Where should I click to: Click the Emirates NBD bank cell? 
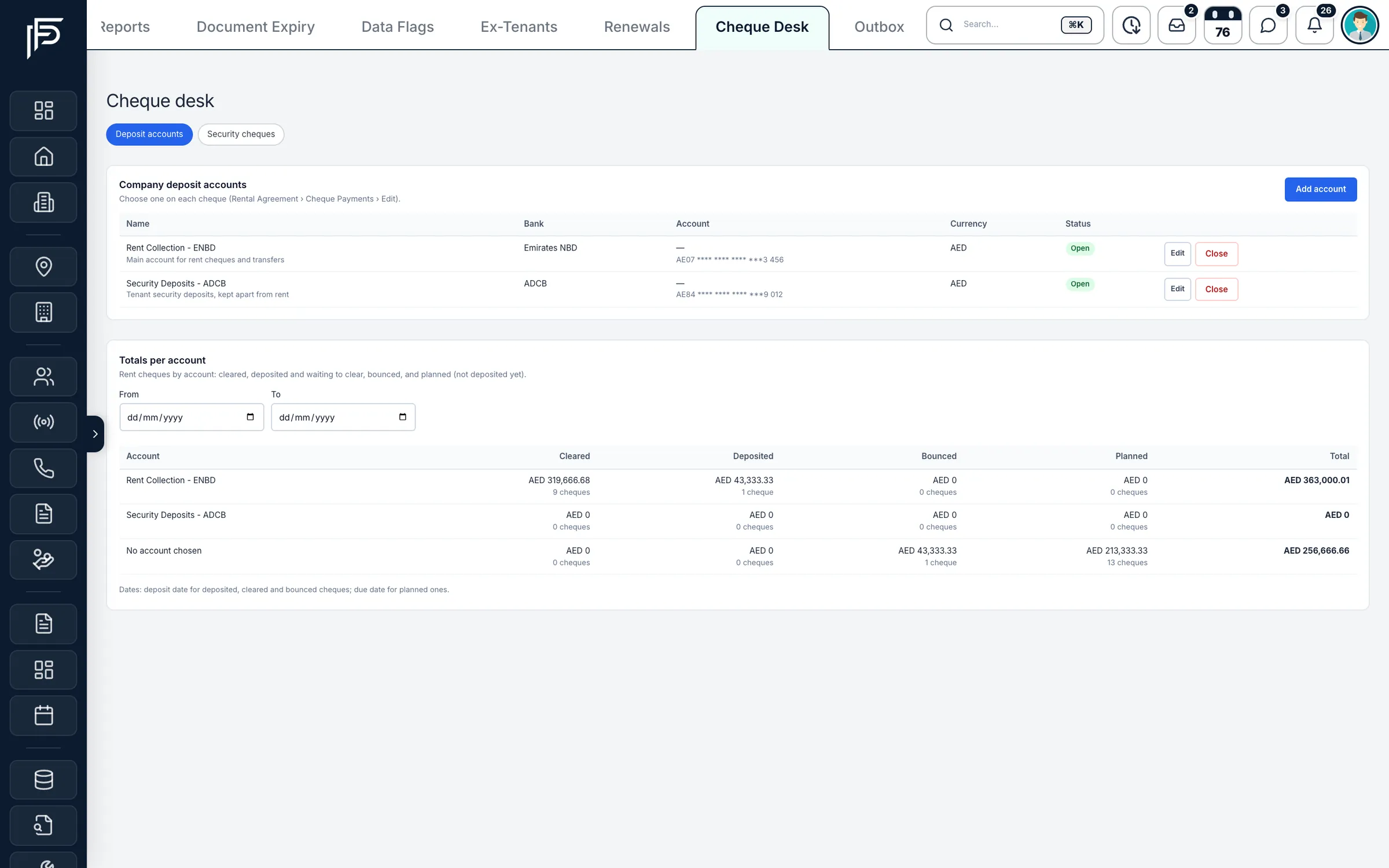pos(550,248)
